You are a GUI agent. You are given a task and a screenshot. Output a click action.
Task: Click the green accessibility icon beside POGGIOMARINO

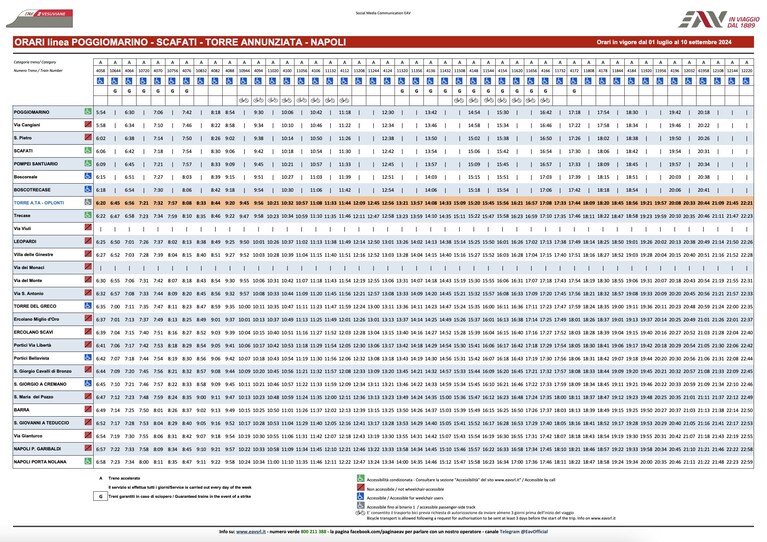88,112
